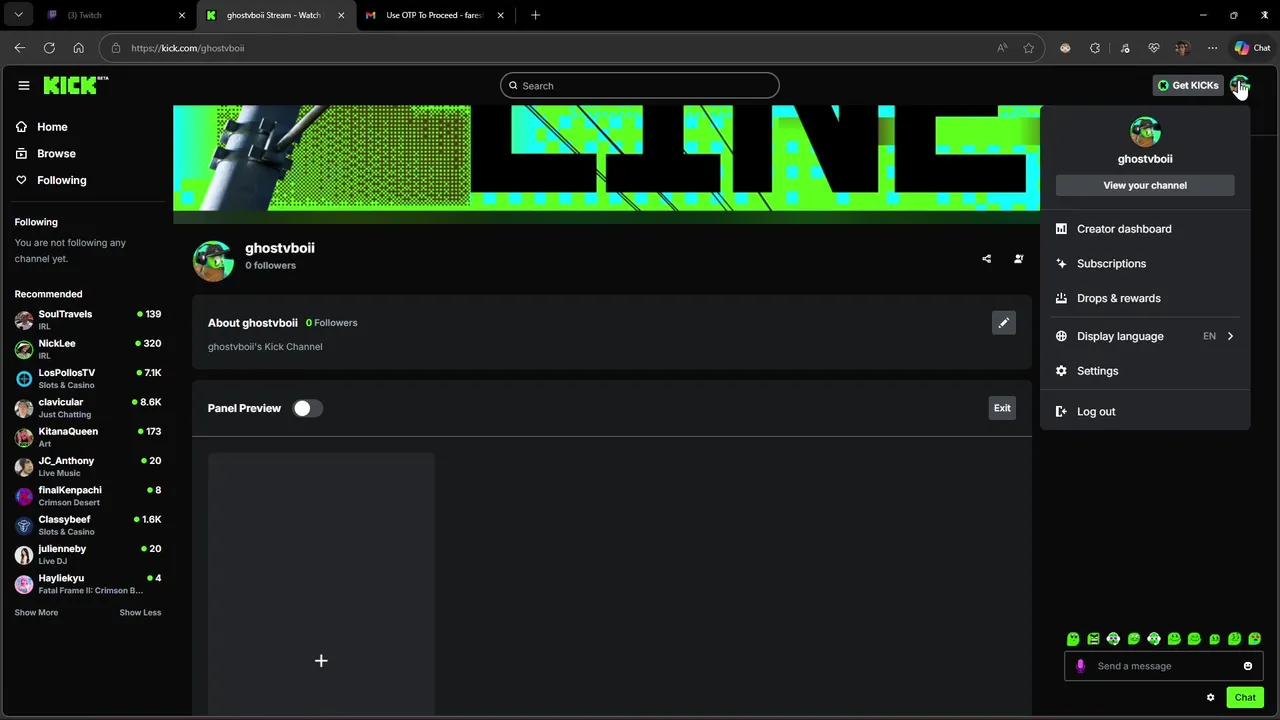This screenshot has height=720, width=1280.
Task: Open finalKenpachi recommended channel
Action: pyautogui.click(x=88, y=496)
